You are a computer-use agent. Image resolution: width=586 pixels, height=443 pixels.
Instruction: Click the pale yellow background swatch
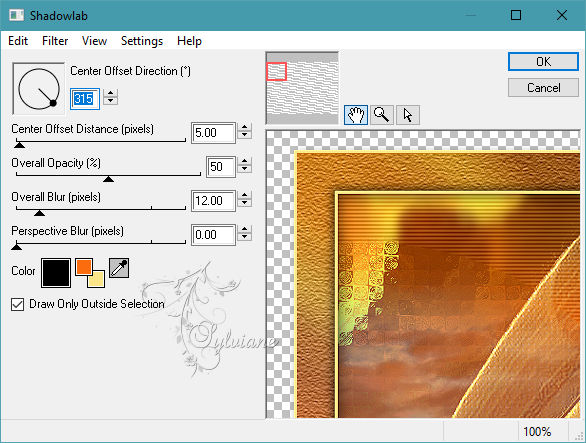click(x=96, y=279)
